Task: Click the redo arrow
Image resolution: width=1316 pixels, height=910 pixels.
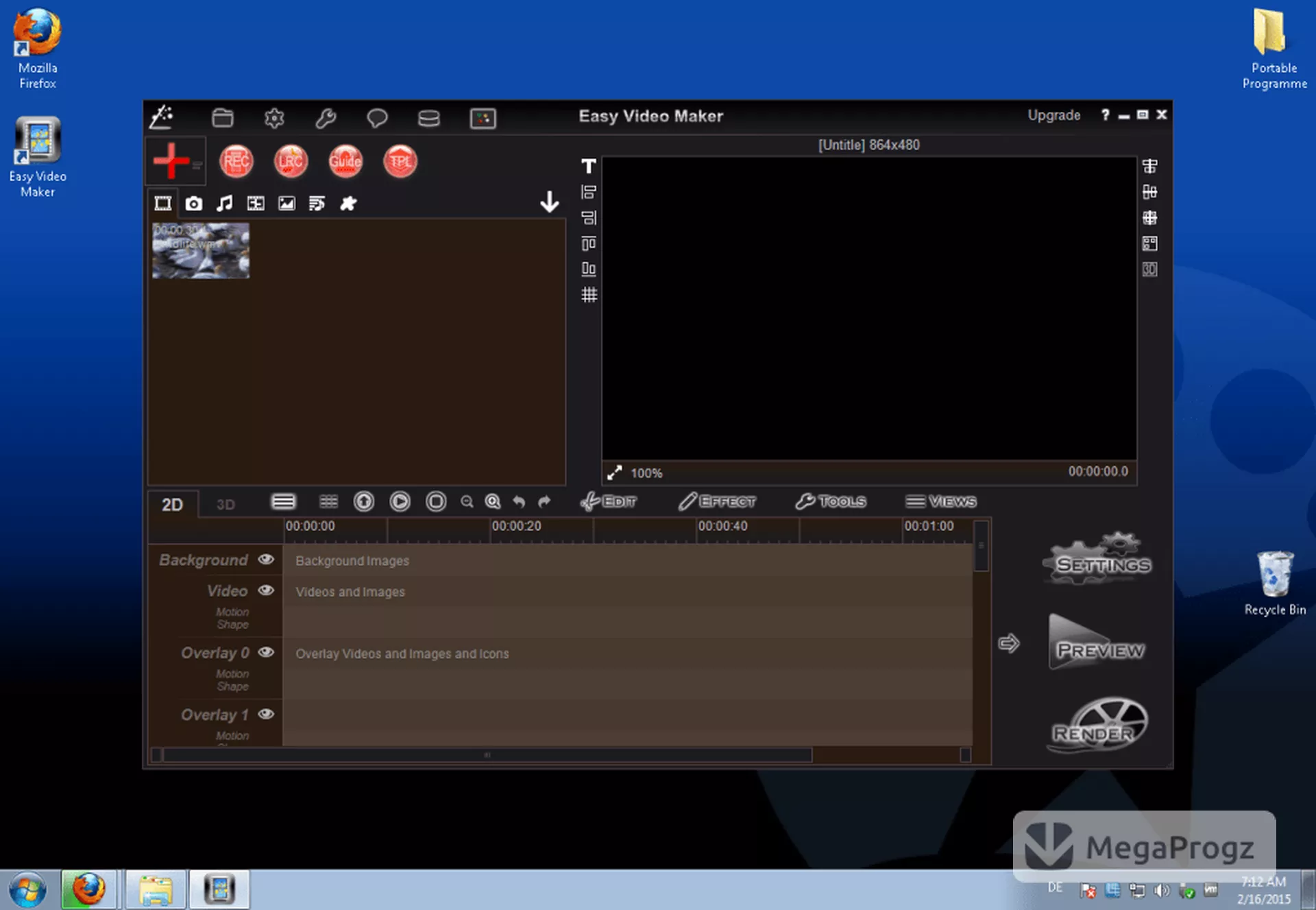Action: pyautogui.click(x=544, y=502)
